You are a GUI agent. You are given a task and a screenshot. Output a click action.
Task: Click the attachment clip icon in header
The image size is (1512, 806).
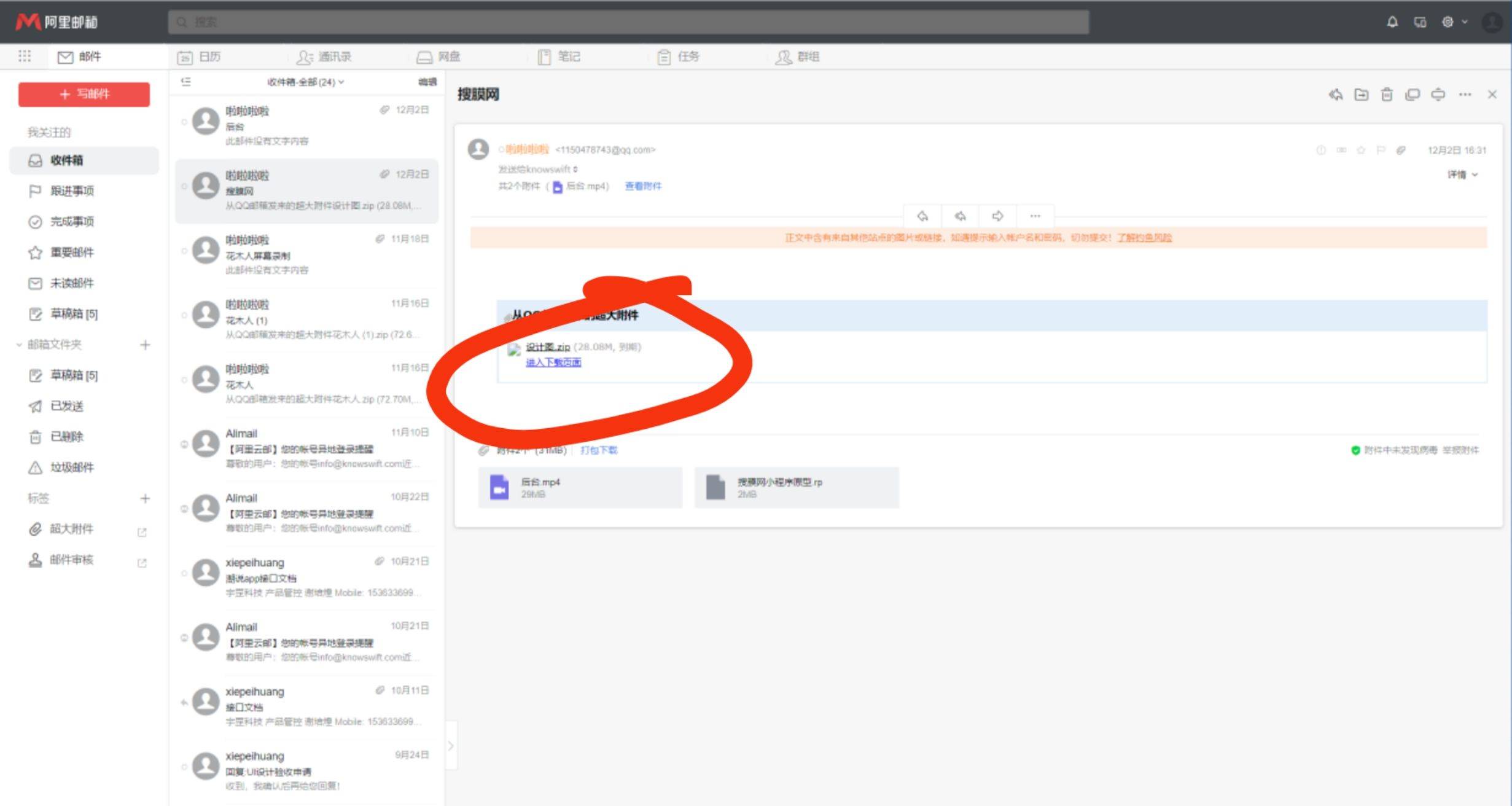1401,150
